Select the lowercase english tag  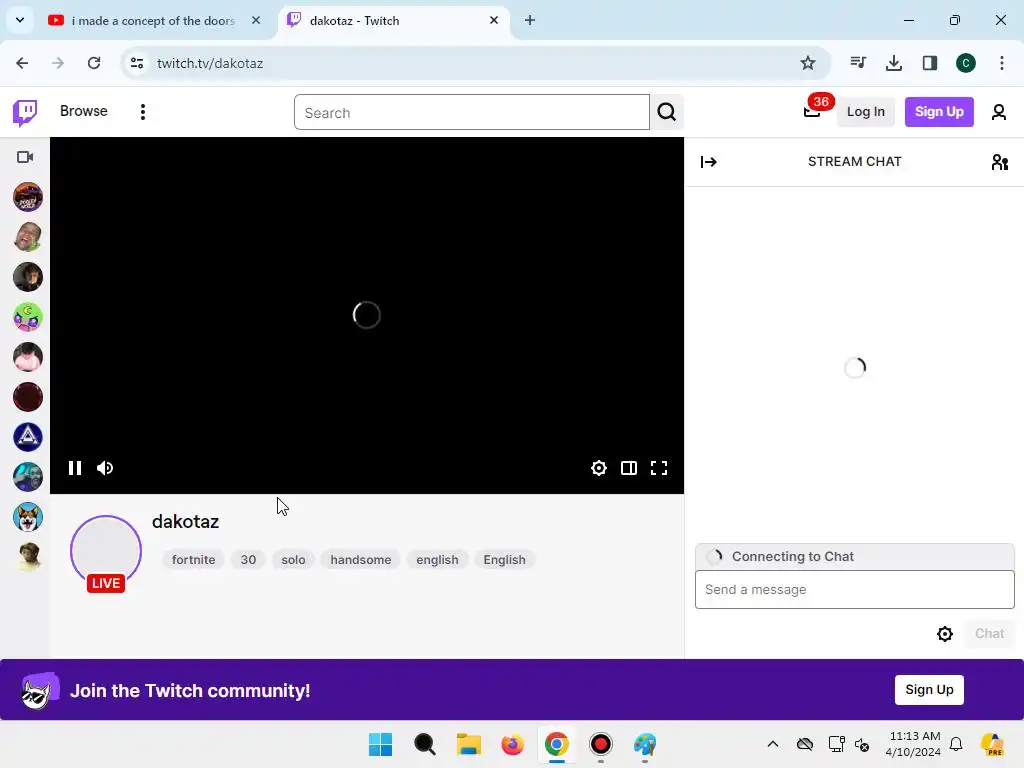pos(437,560)
